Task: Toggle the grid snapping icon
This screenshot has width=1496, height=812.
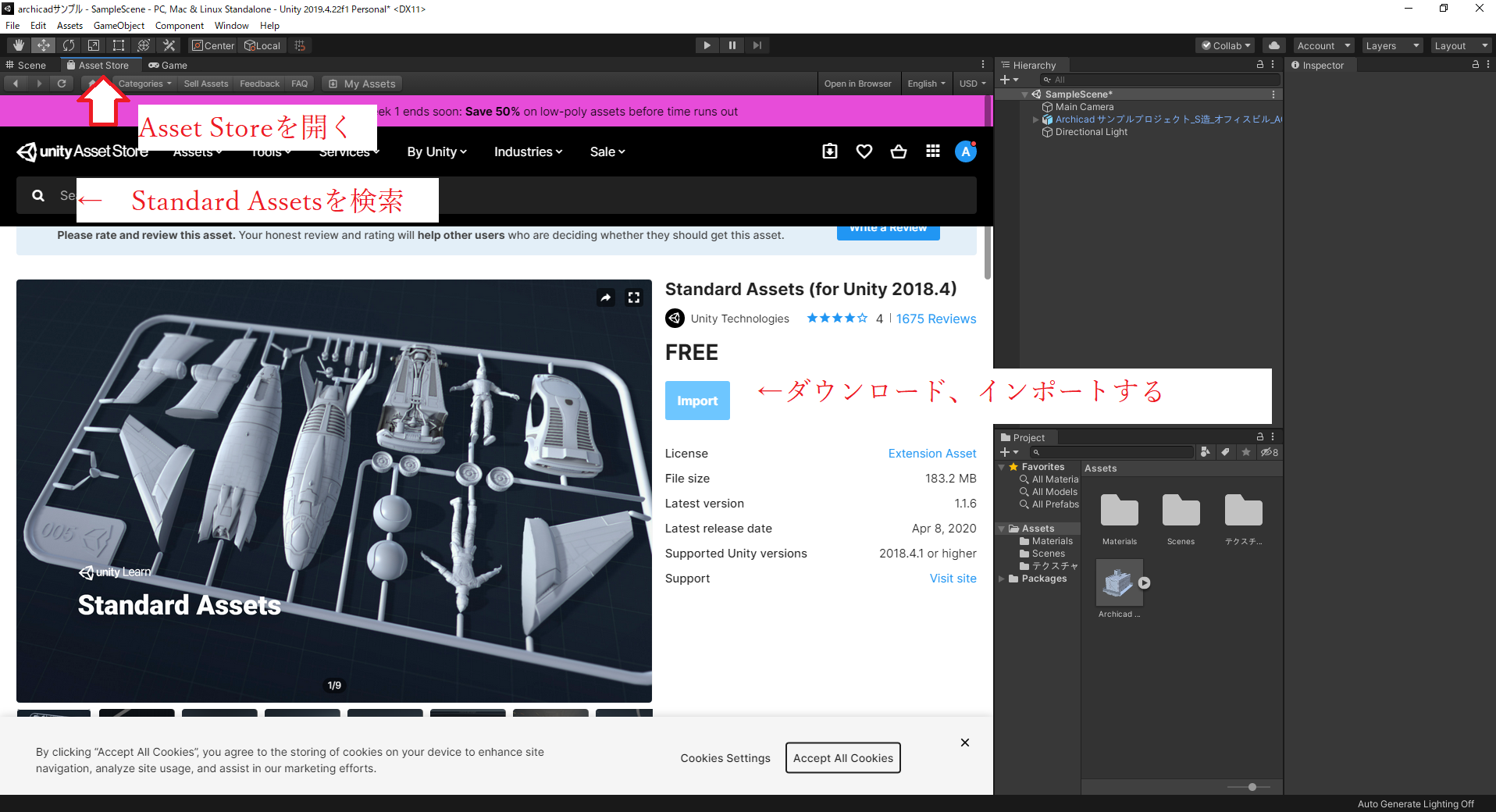Action: 300,45
